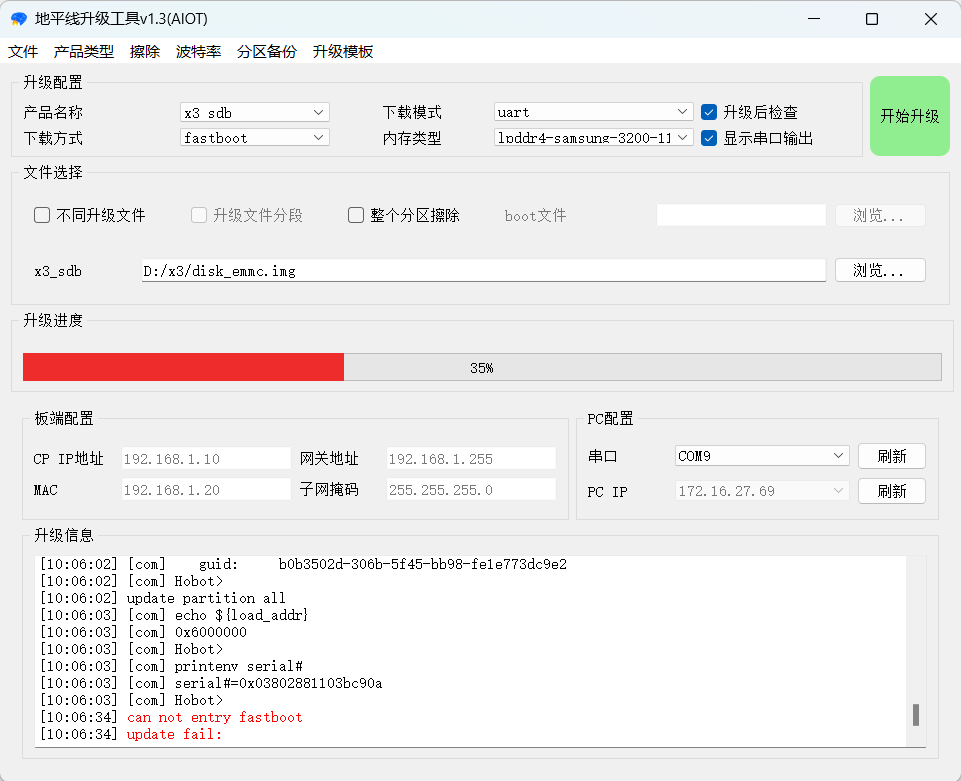The width and height of the screenshot is (961, 781).
Task: Click the x3_sdb image file path field
Action: click(x=483, y=270)
